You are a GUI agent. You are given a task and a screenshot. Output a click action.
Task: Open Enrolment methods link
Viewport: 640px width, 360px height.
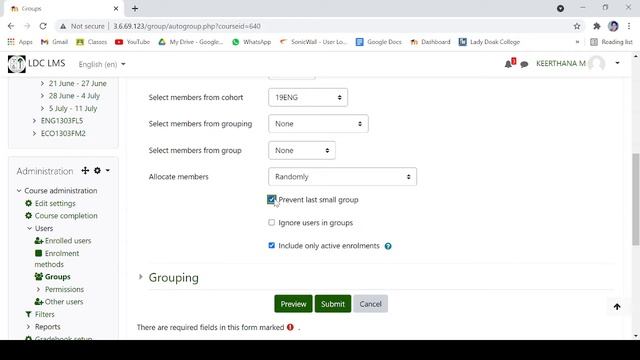pyautogui.click(x=57, y=259)
